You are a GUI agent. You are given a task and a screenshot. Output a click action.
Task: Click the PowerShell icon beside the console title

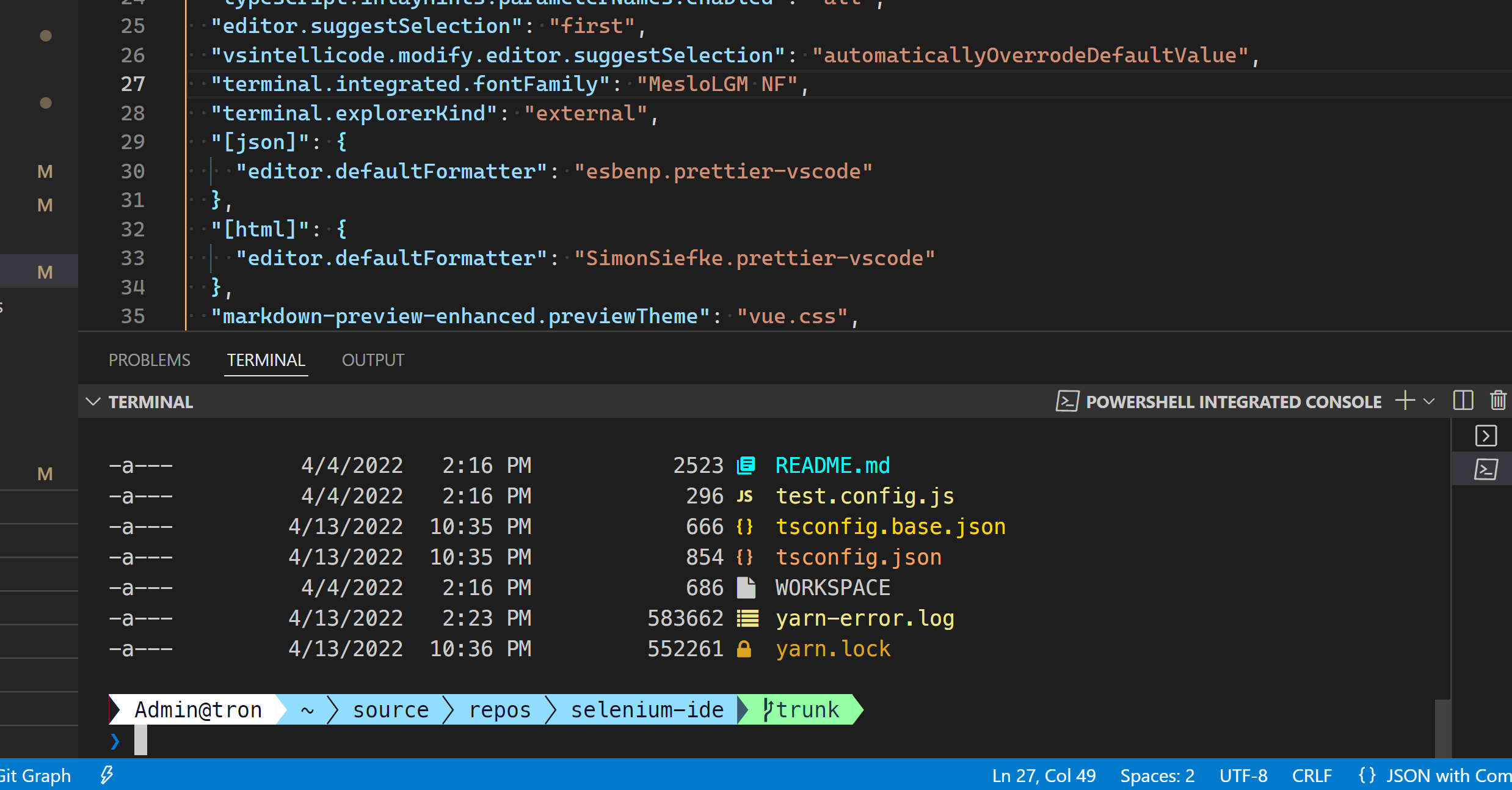pyautogui.click(x=1067, y=401)
